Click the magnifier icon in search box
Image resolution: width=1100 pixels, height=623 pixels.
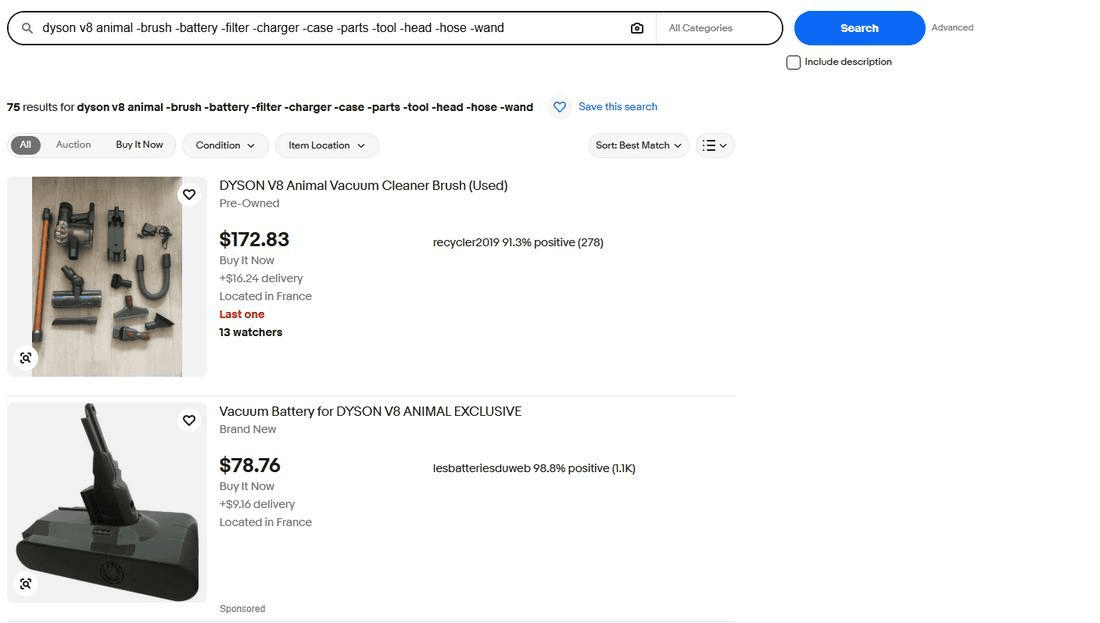point(27,28)
